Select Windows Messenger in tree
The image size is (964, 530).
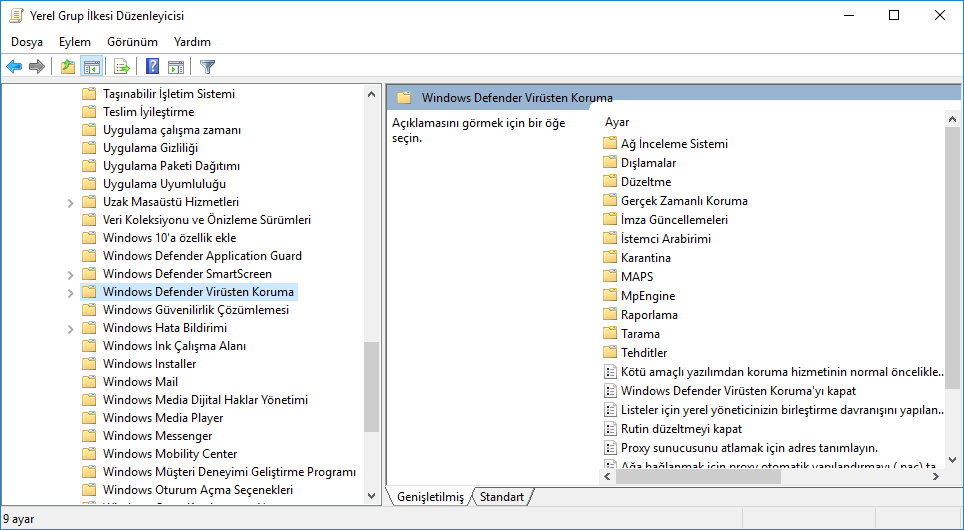click(157, 436)
